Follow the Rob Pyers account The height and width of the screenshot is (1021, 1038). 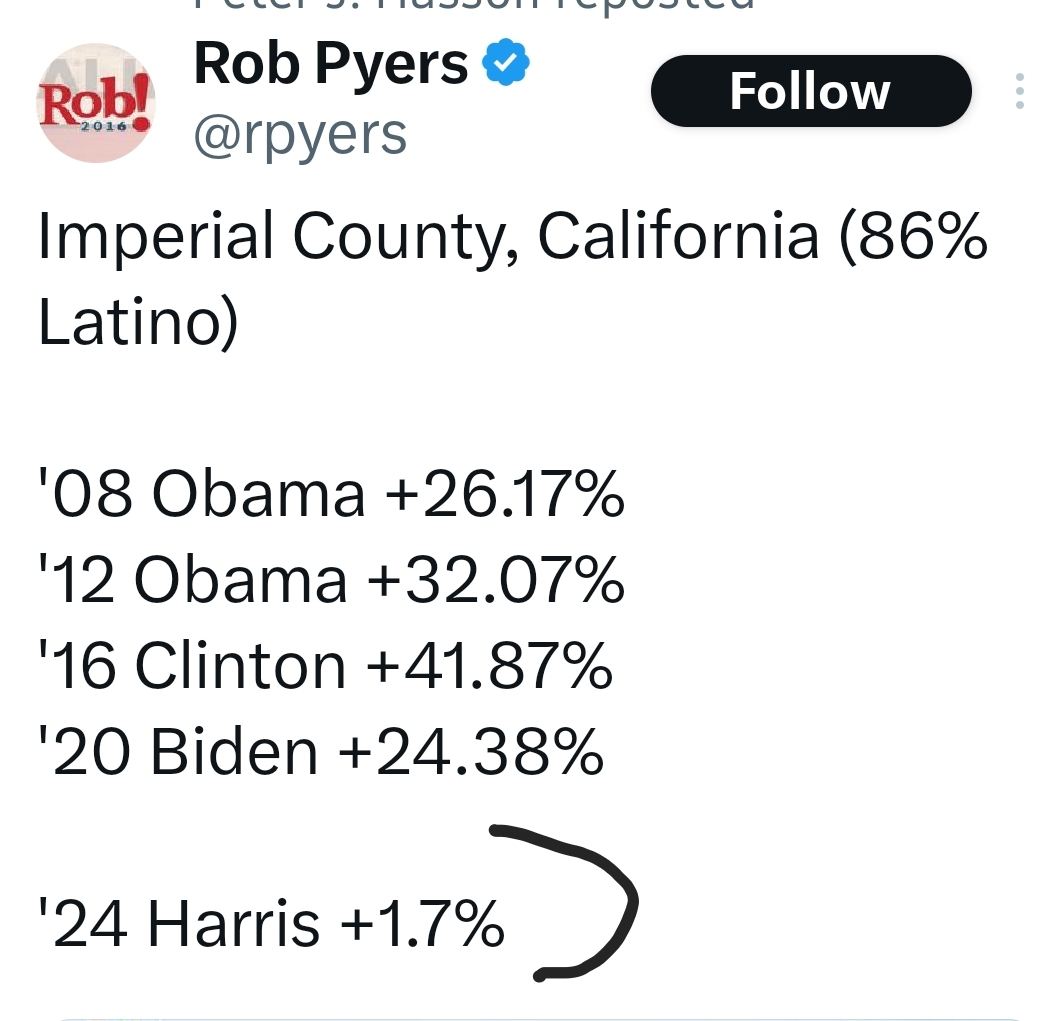click(811, 91)
